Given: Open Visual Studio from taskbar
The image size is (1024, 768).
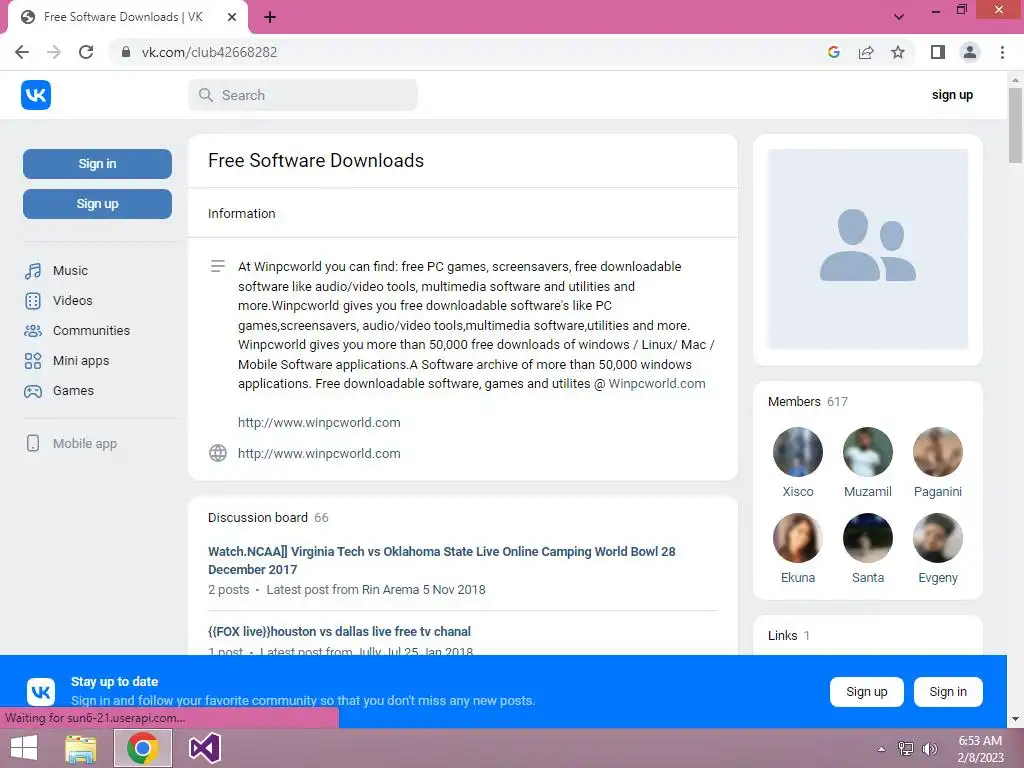Looking at the screenshot, I should click(x=204, y=748).
